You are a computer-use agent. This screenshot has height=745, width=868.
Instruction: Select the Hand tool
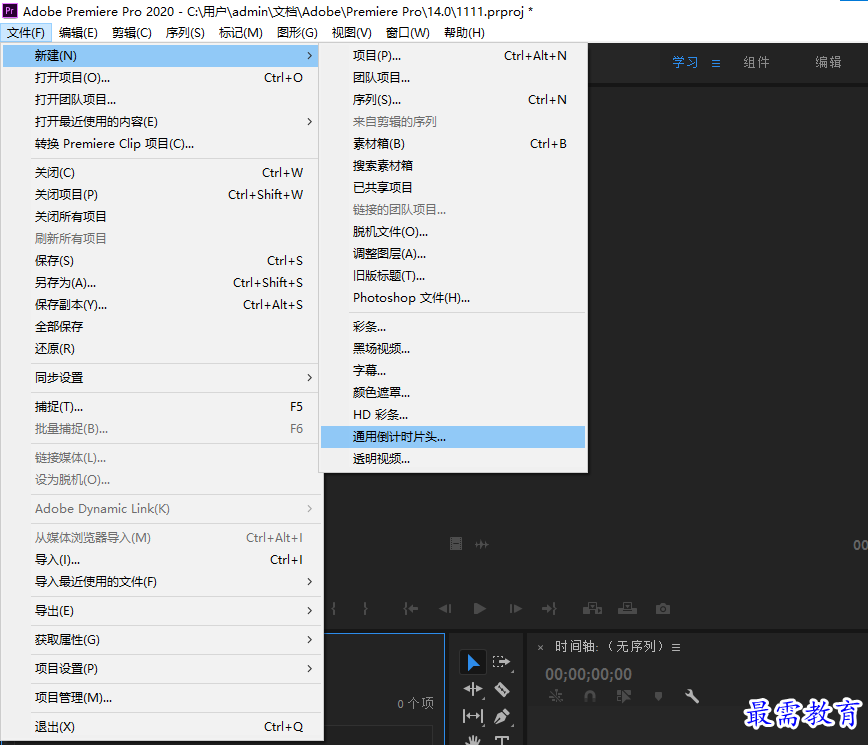[473, 739]
